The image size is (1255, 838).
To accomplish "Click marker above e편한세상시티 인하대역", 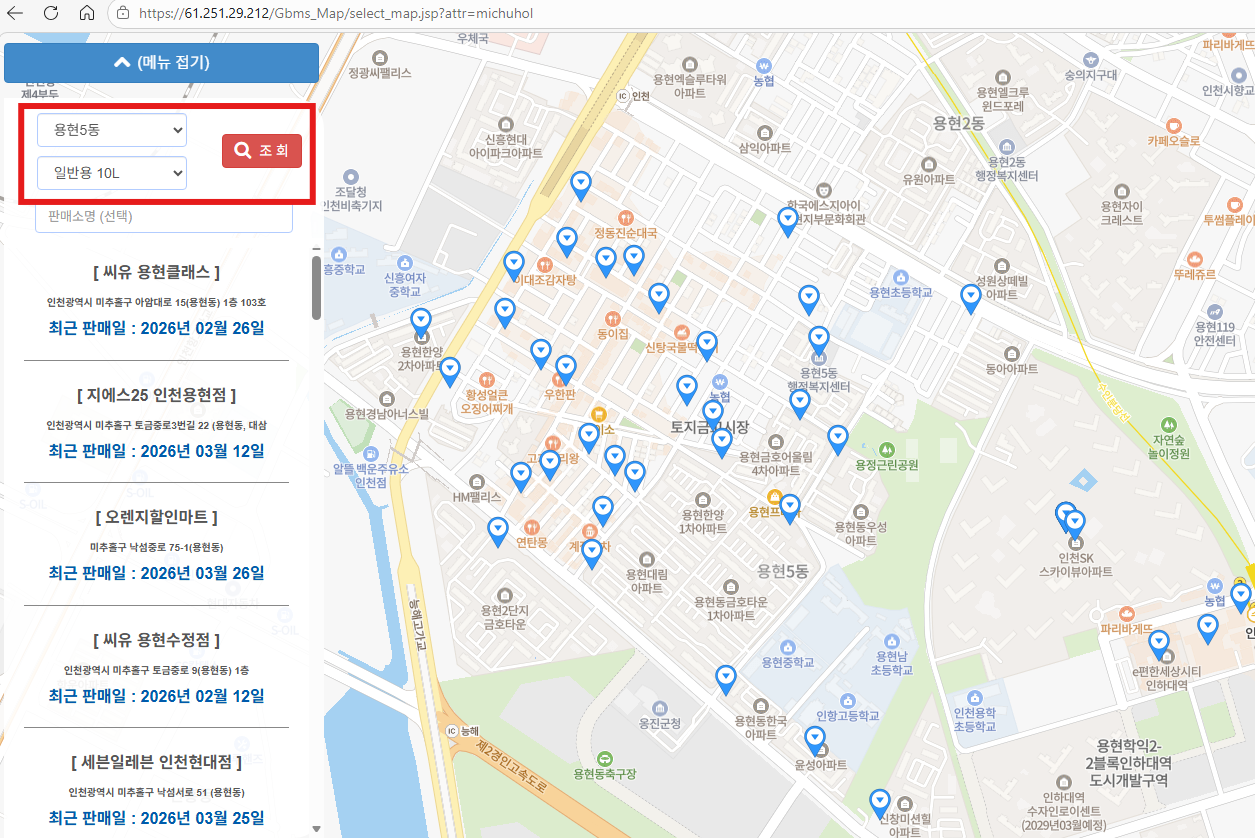I will 1159,644.
